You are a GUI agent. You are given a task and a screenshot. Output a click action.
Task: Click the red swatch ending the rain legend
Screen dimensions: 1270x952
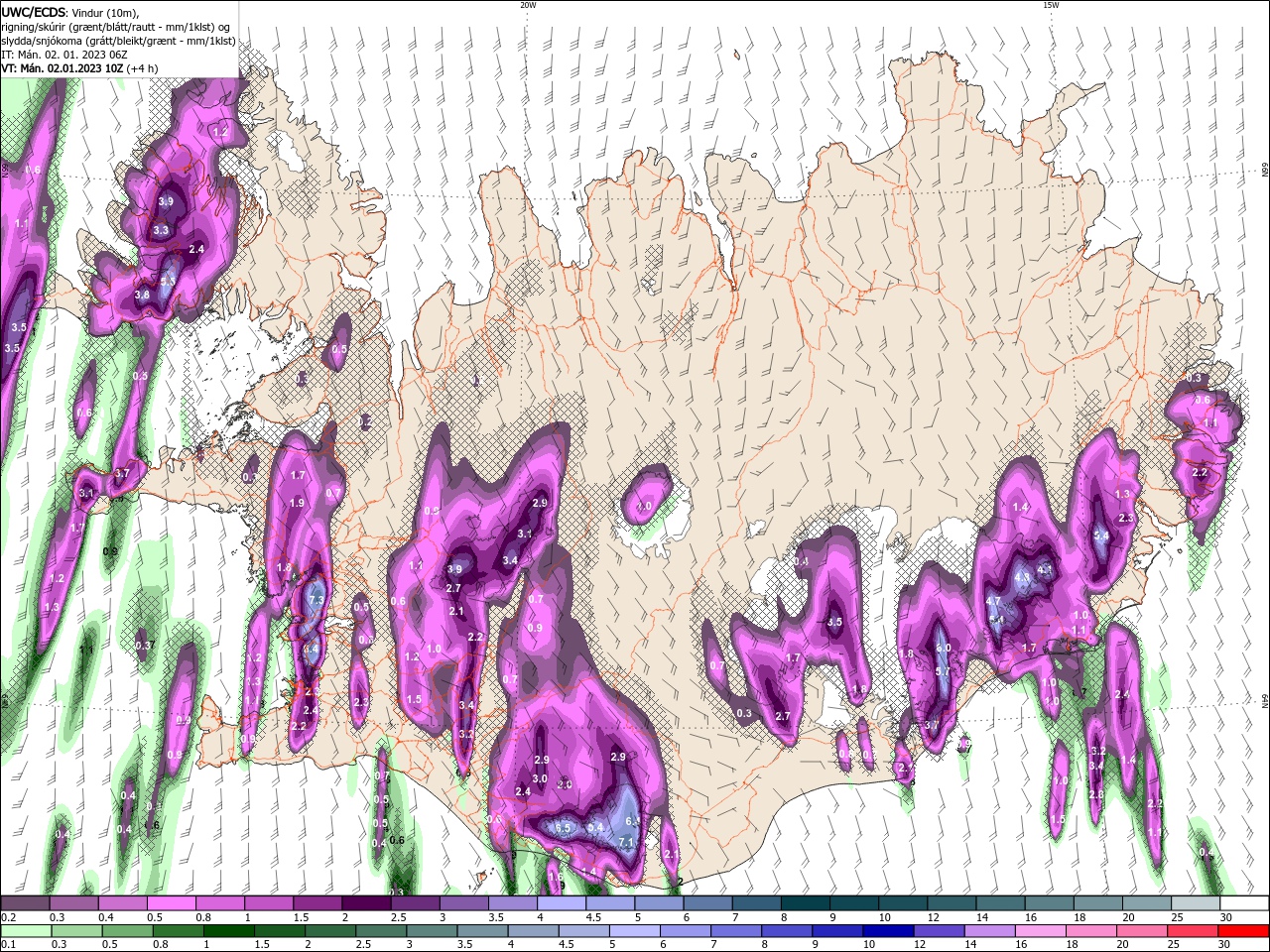click(x=1244, y=931)
